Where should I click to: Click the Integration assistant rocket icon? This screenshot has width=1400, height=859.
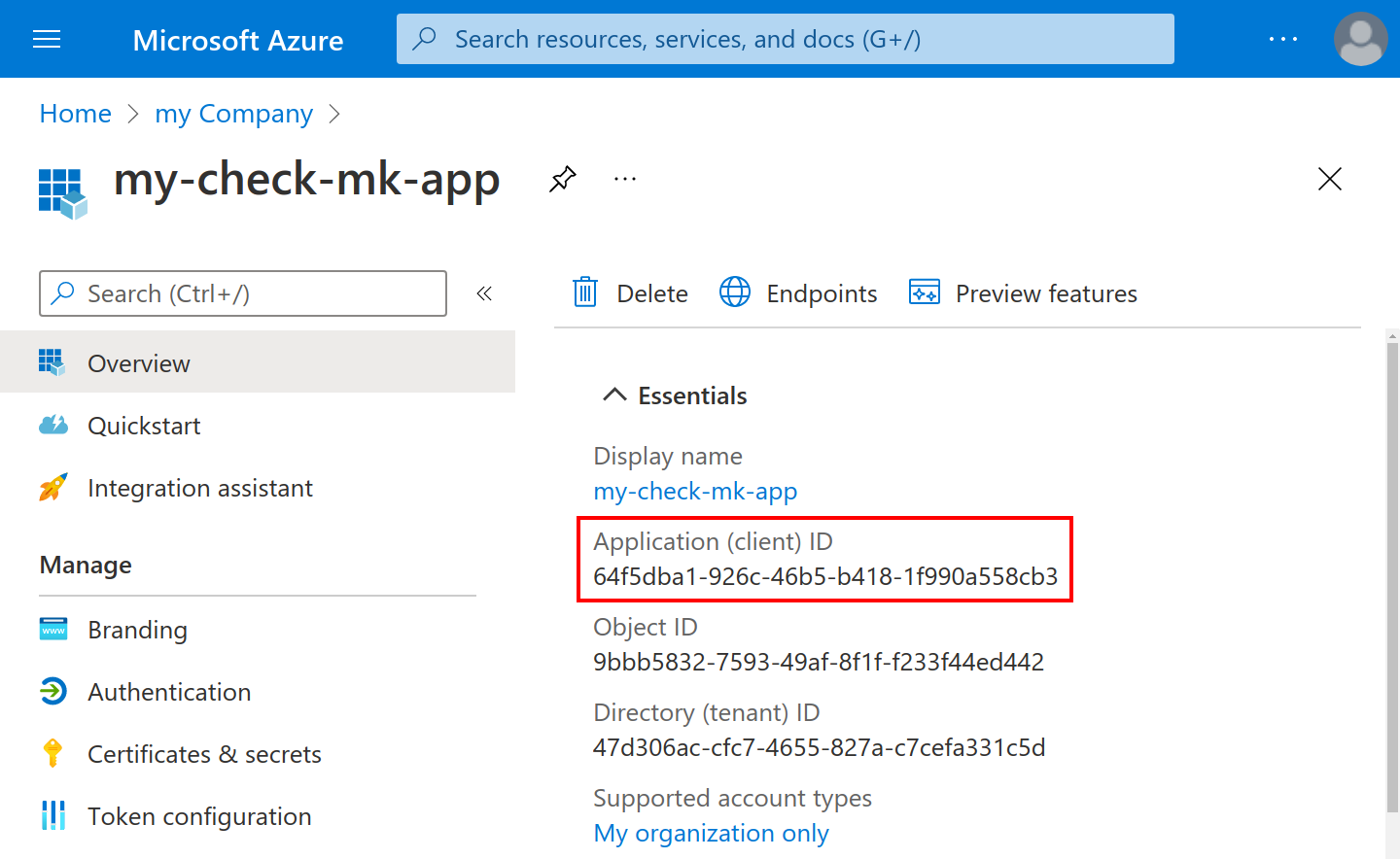[53, 487]
